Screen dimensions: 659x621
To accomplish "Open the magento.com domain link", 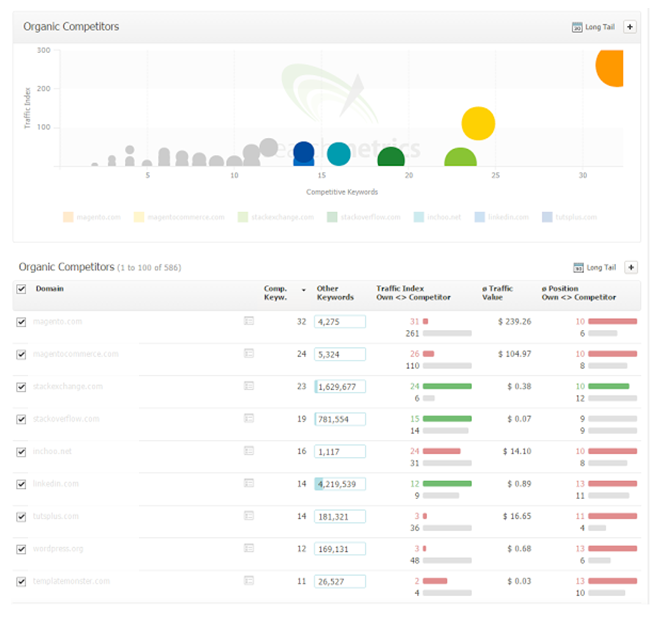I will tap(58, 321).
